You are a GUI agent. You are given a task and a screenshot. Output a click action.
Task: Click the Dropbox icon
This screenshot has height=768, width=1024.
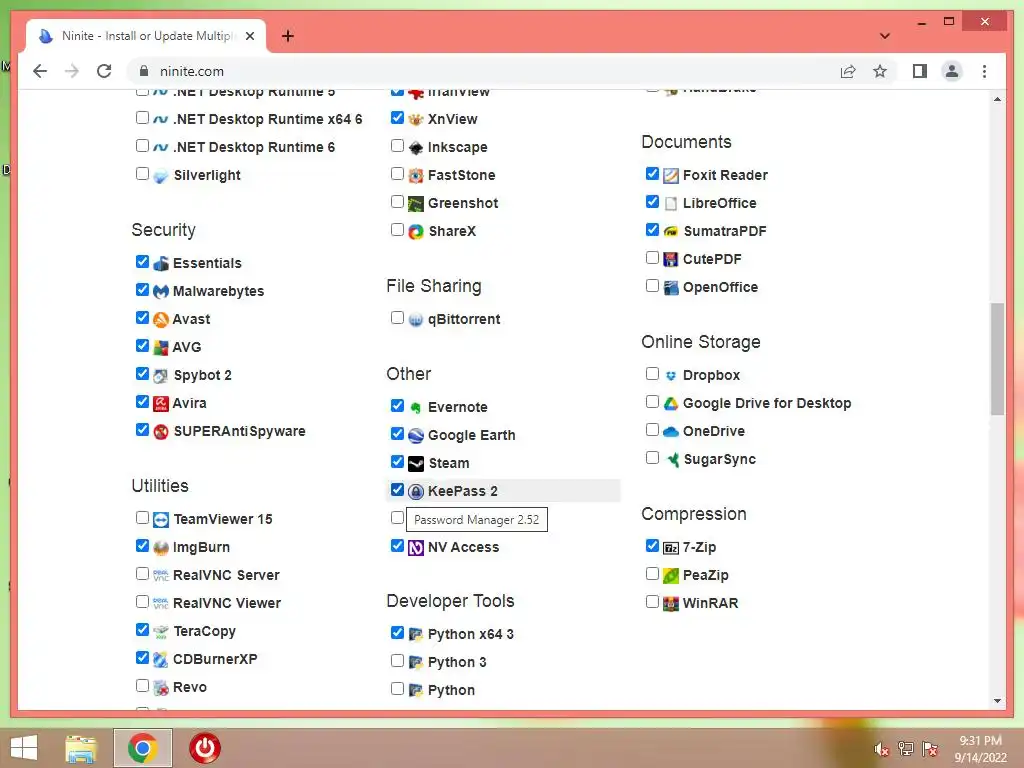pyautogui.click(x=671, y=376)
